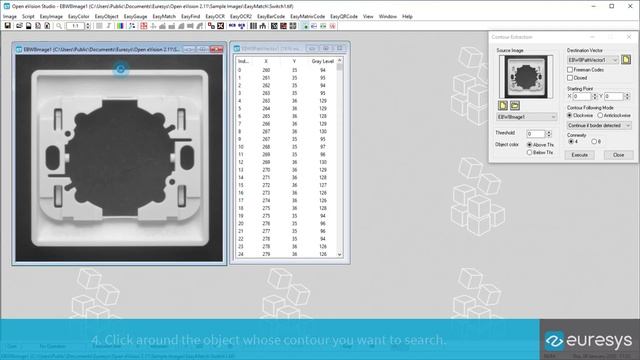
Task: Click the Threshold value field
Action: [536, 133]
